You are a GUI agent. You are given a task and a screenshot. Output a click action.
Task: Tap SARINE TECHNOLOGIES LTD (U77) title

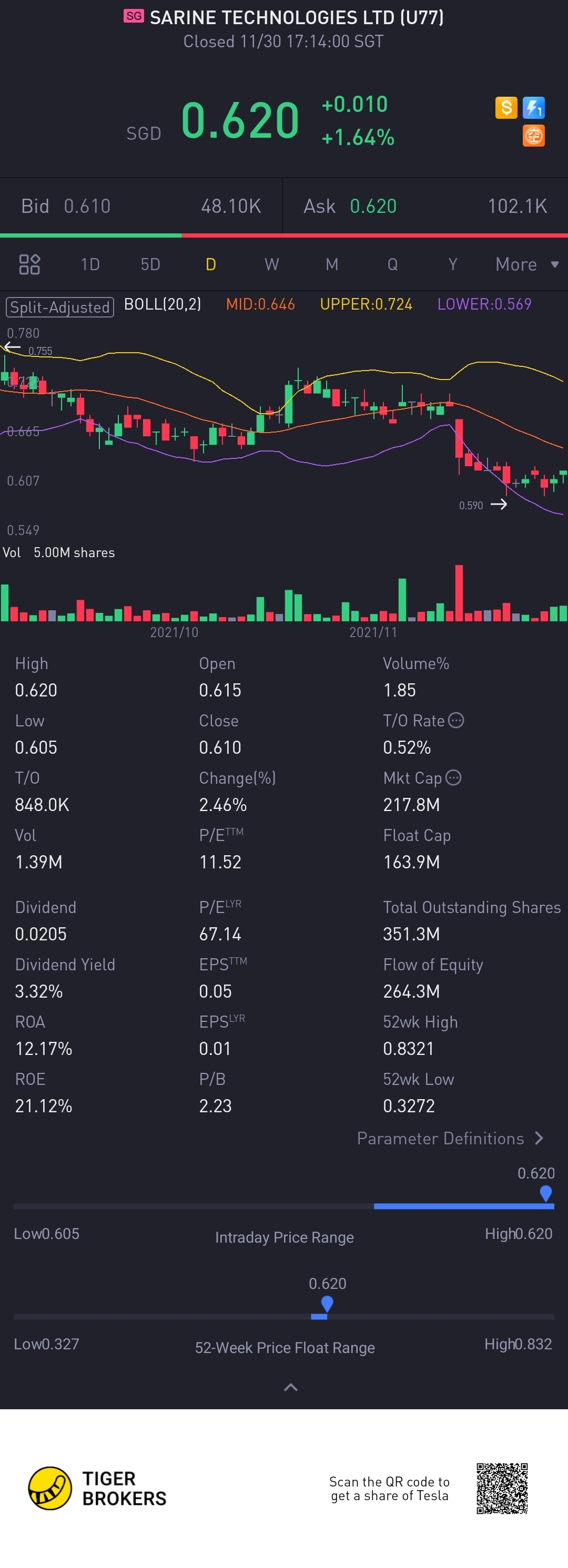pyautogui.click(x=297, y=17)
